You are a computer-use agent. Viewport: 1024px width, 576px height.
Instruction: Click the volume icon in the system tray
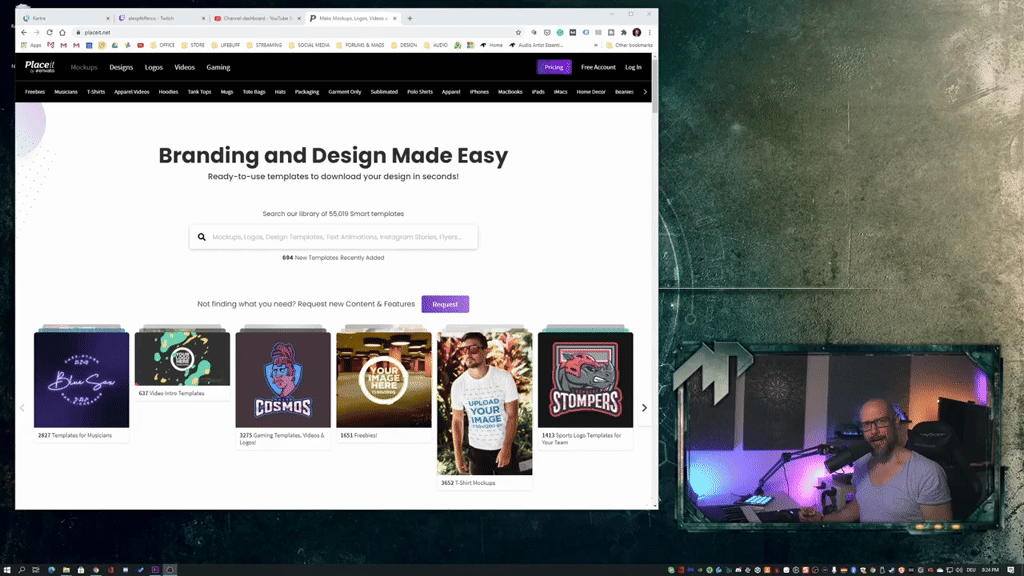[x=959, y=570]
